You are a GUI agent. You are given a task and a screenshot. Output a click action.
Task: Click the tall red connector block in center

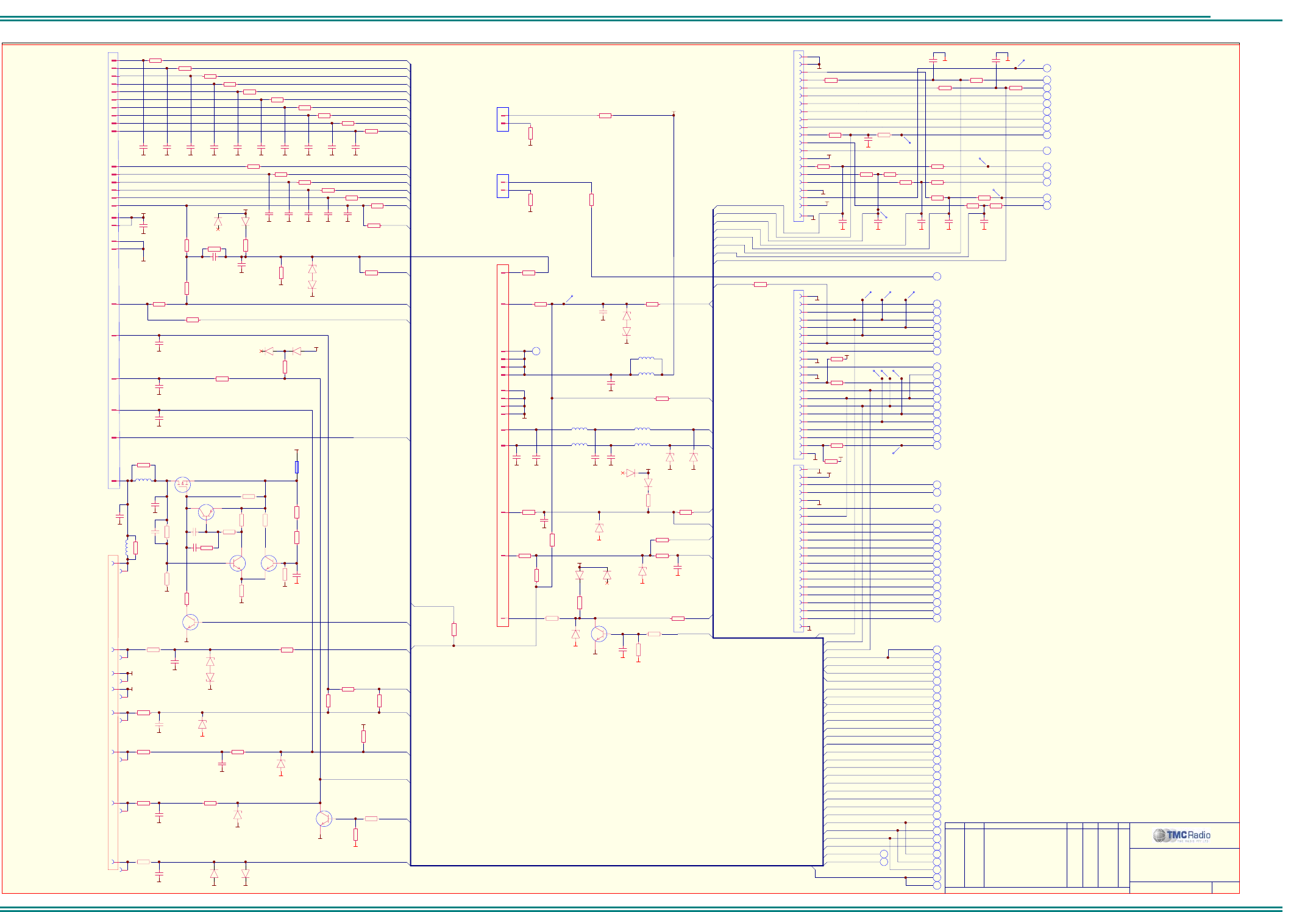(503, 445)
